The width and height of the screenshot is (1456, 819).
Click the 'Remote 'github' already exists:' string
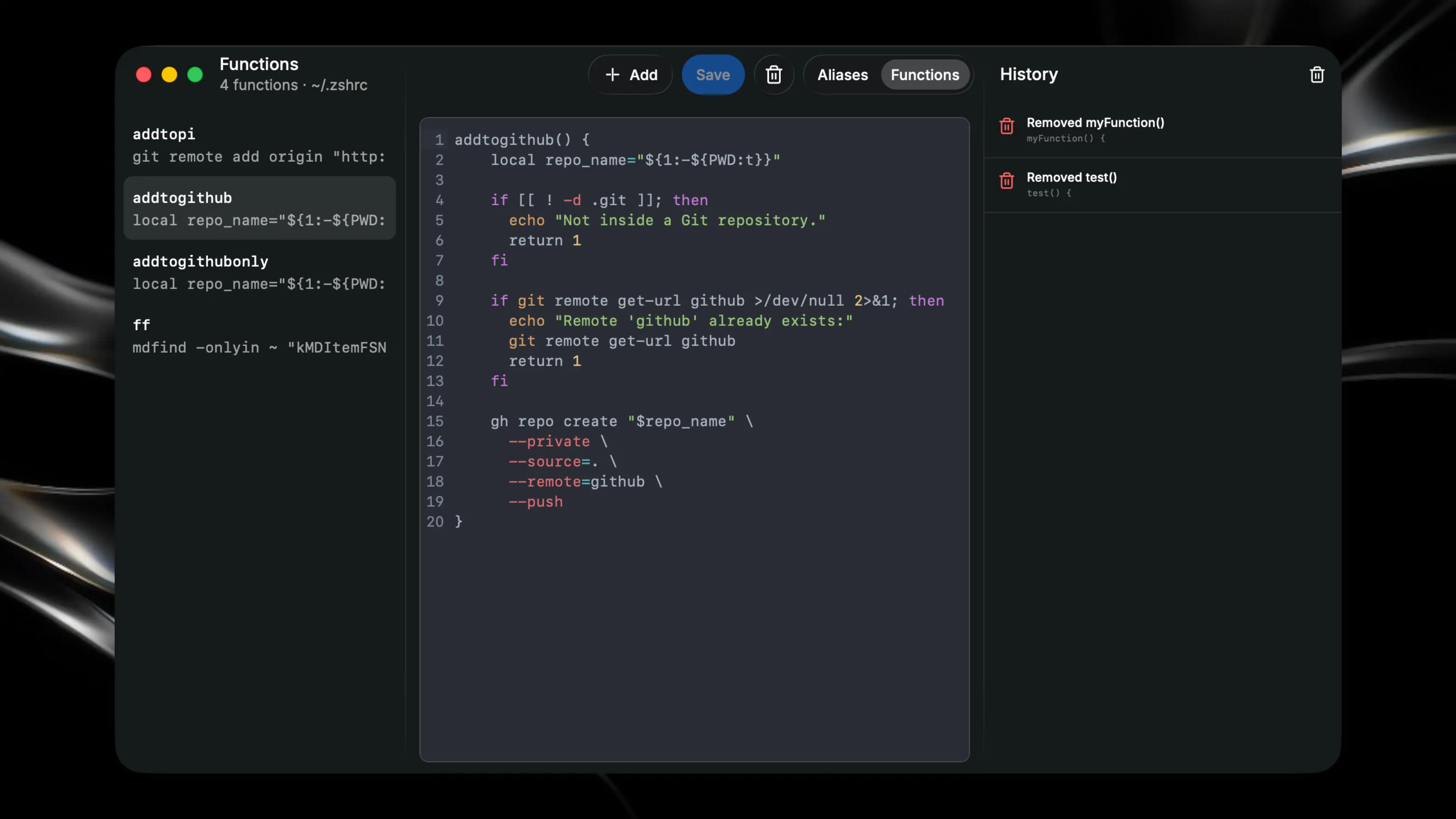(x=703, y=320)
